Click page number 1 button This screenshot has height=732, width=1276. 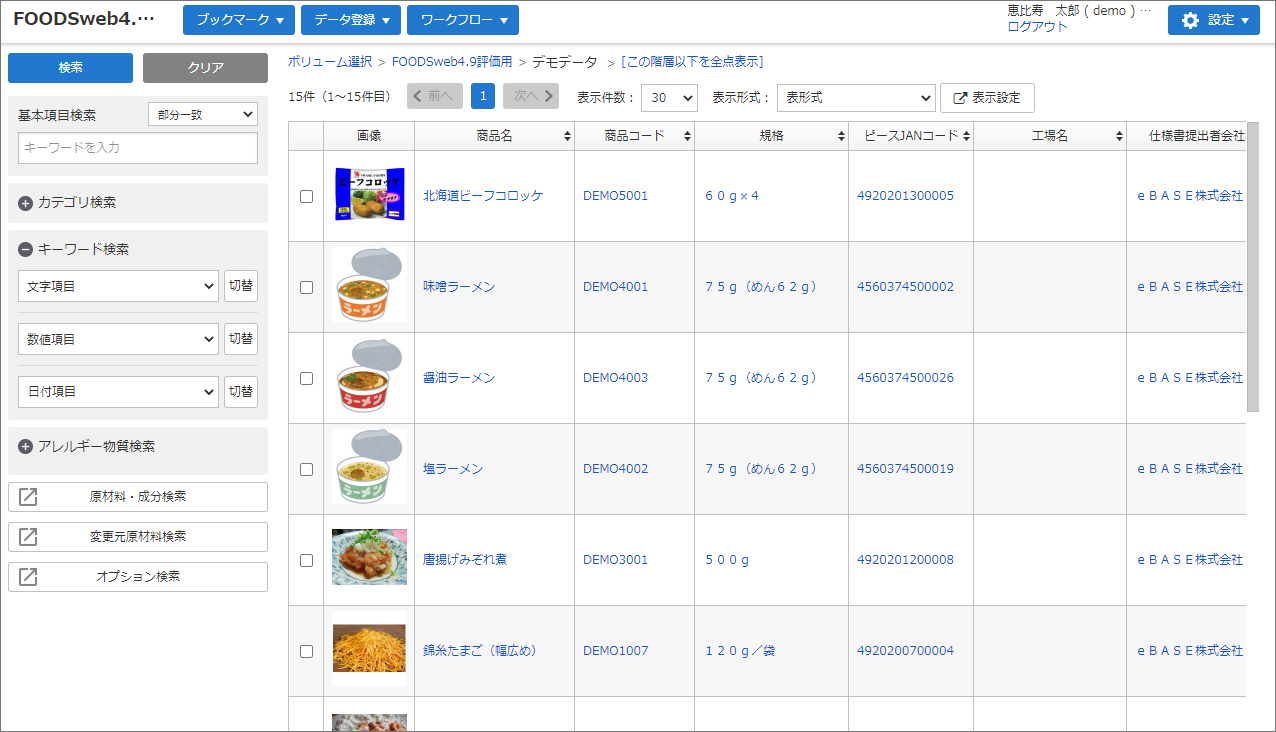(x=483, y=96)
